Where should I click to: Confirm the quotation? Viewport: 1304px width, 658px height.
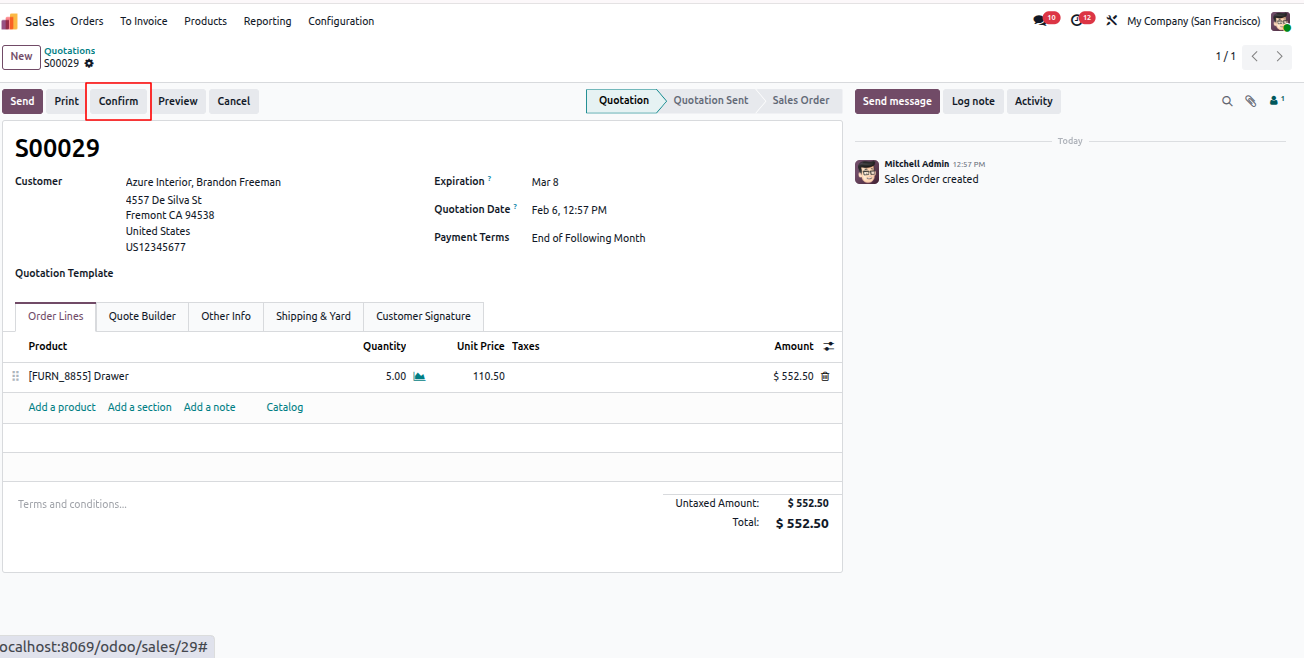point(118,101)
